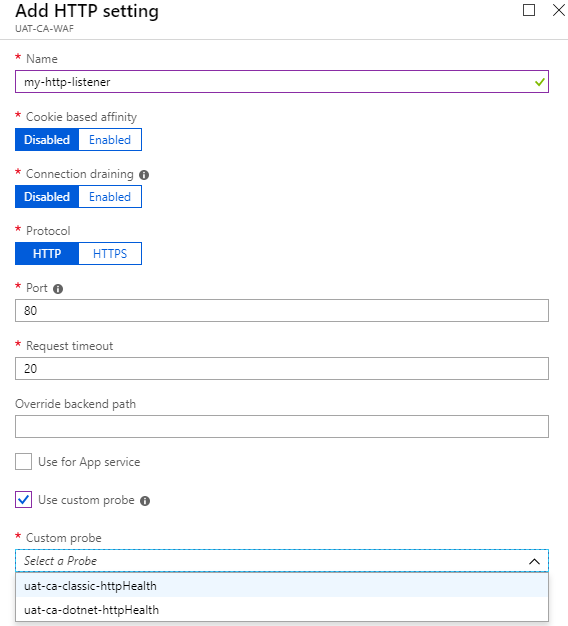Image resolution: width=568 pixels, height=626 pixels.
Task: Check the Use for App service box
Action: tap(24, 462)
